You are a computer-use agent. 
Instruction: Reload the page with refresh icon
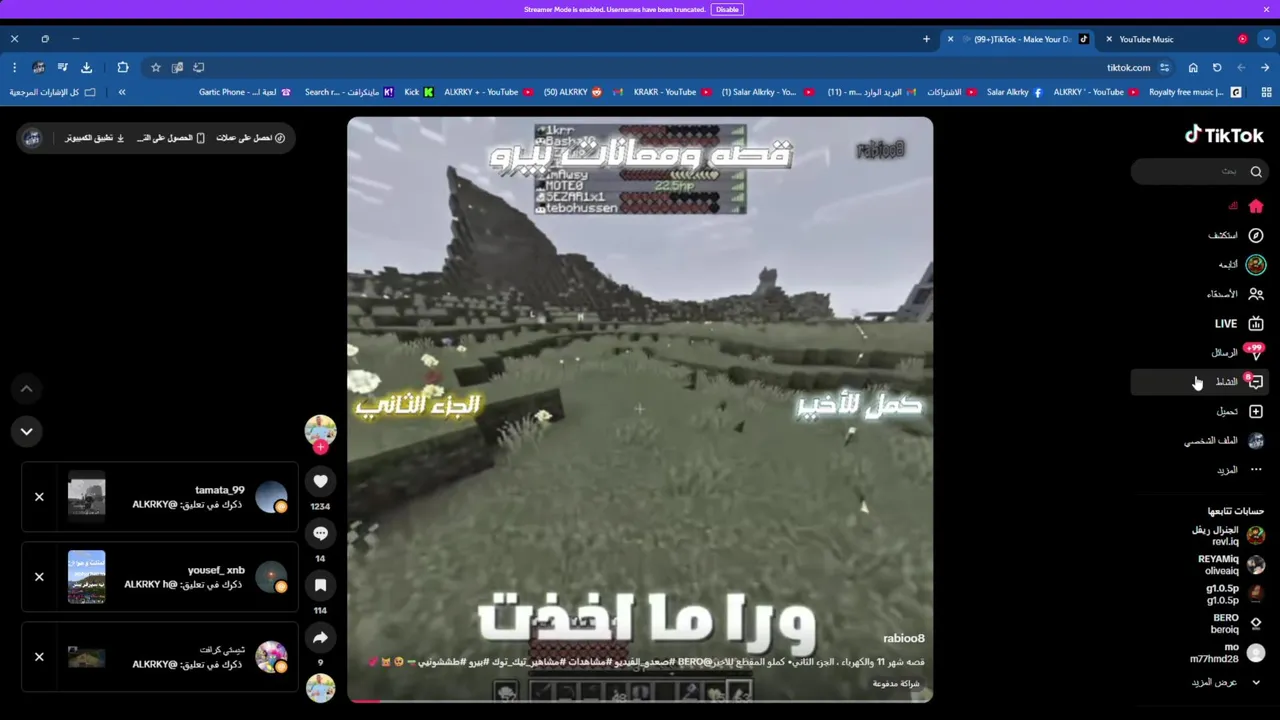coord(1217,67)
